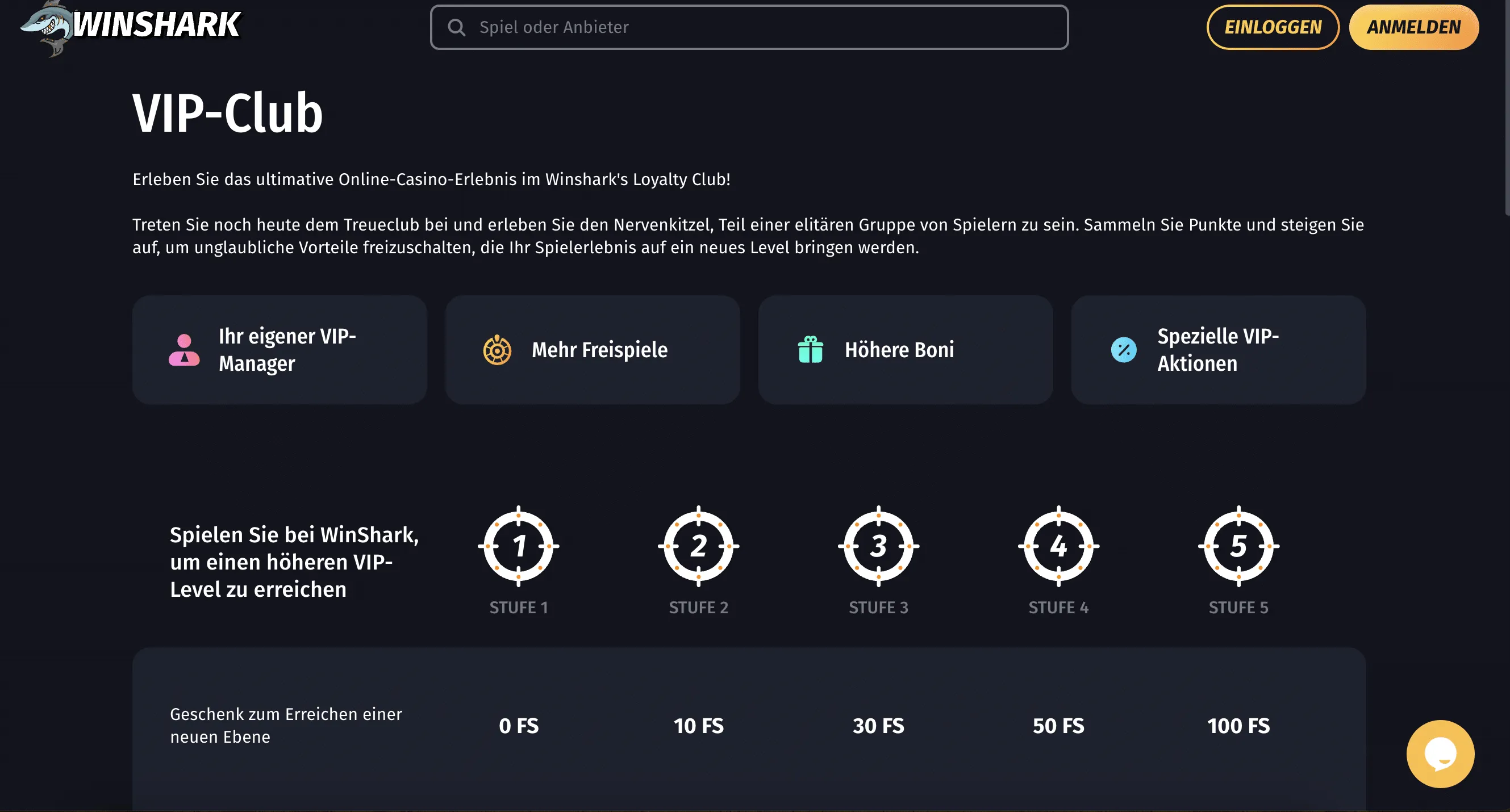1510x812 pixels.
Task: Select the Stufe 5 level badge
Action: [x=1238, y=546]
